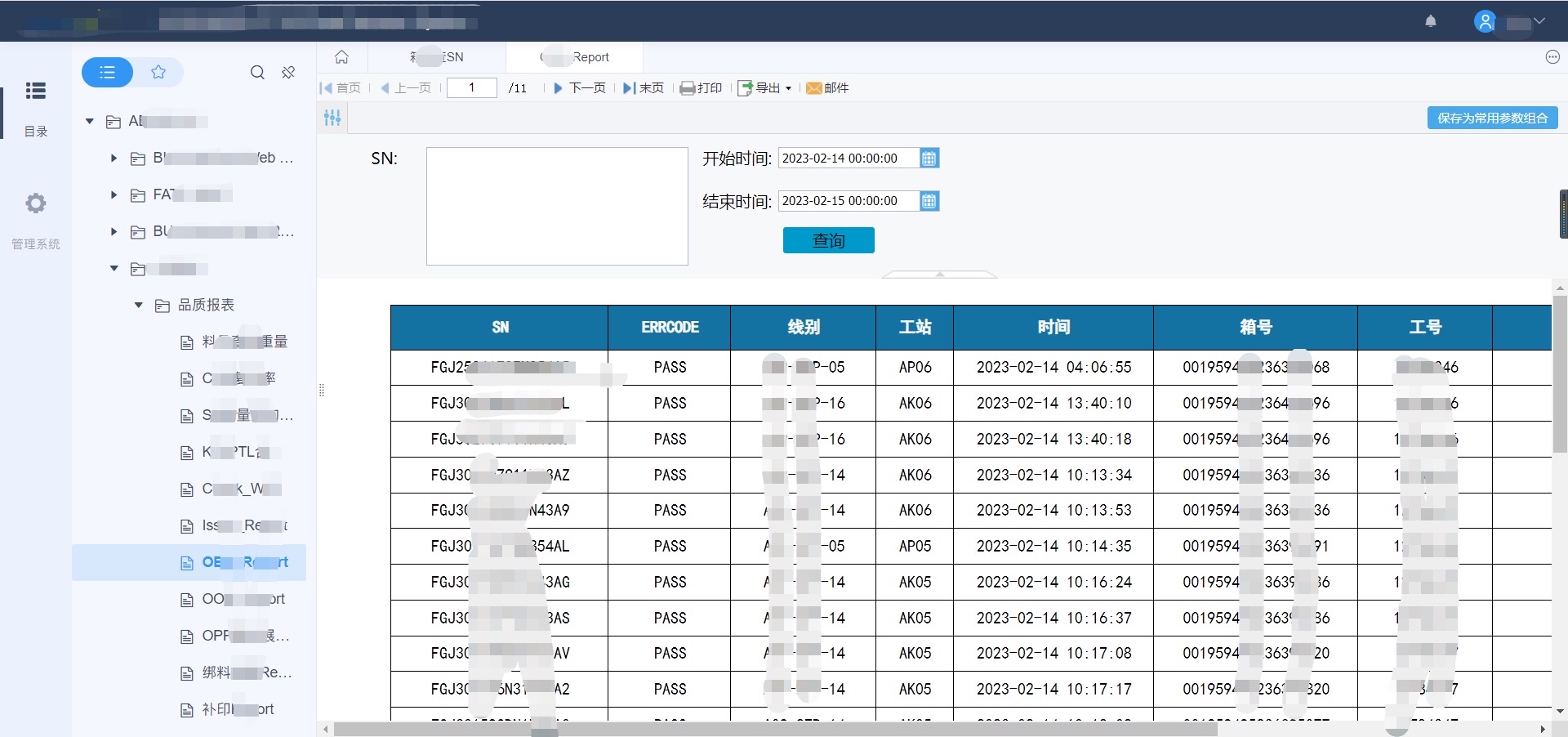Viewport: 1568px width, 737px height.
Task: Click the notification bell icon
Action: click(x=1431, y=21)
